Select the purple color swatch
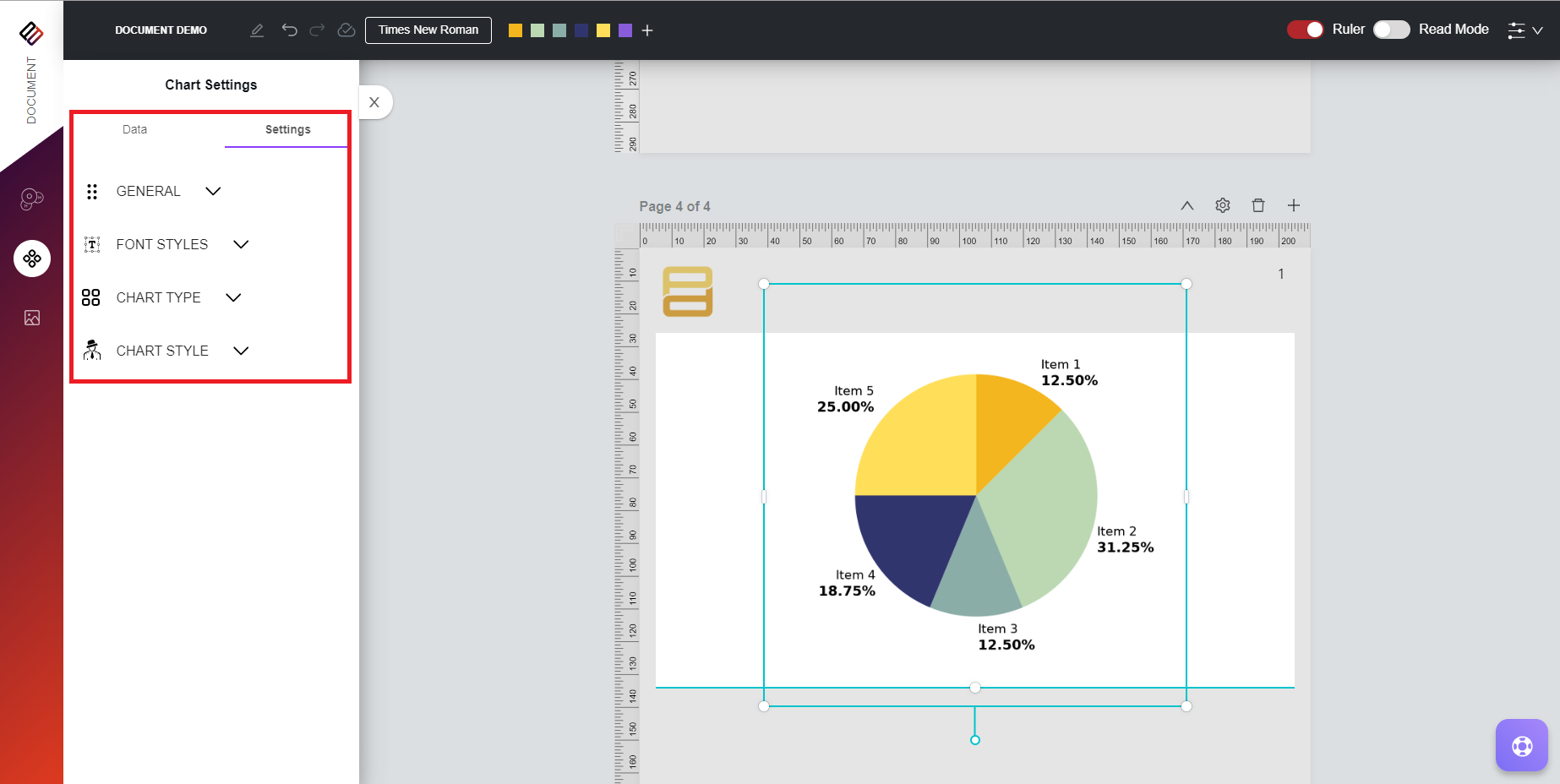1560x784 pixels. pos(625,30)
